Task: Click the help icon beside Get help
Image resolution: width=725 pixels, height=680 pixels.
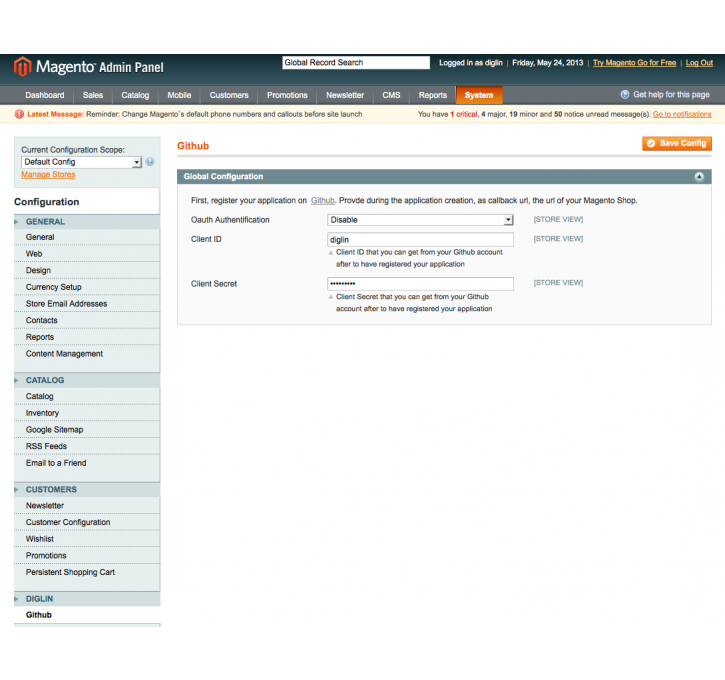Action: click(625, 95)
